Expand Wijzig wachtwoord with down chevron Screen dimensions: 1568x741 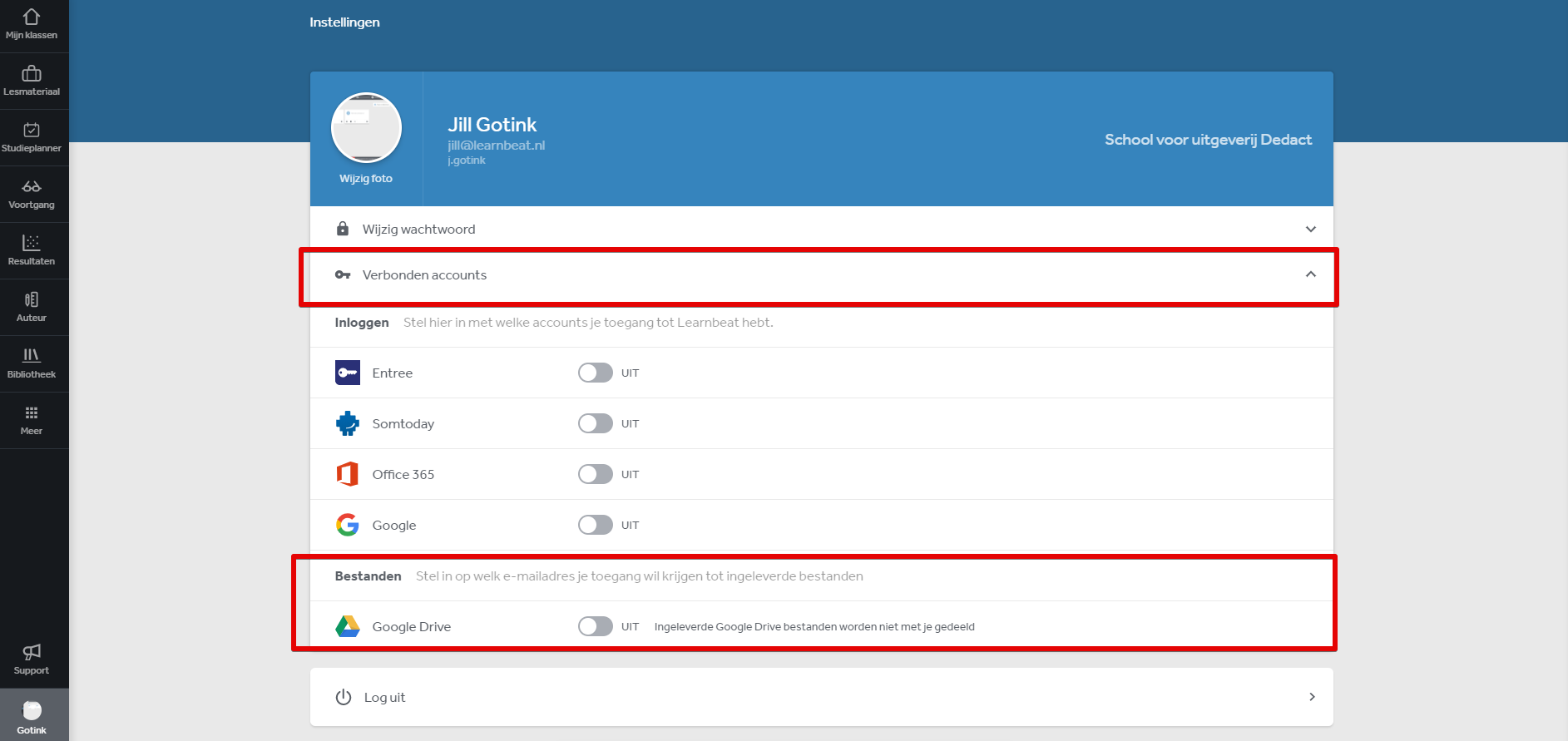coord(1311,229)
